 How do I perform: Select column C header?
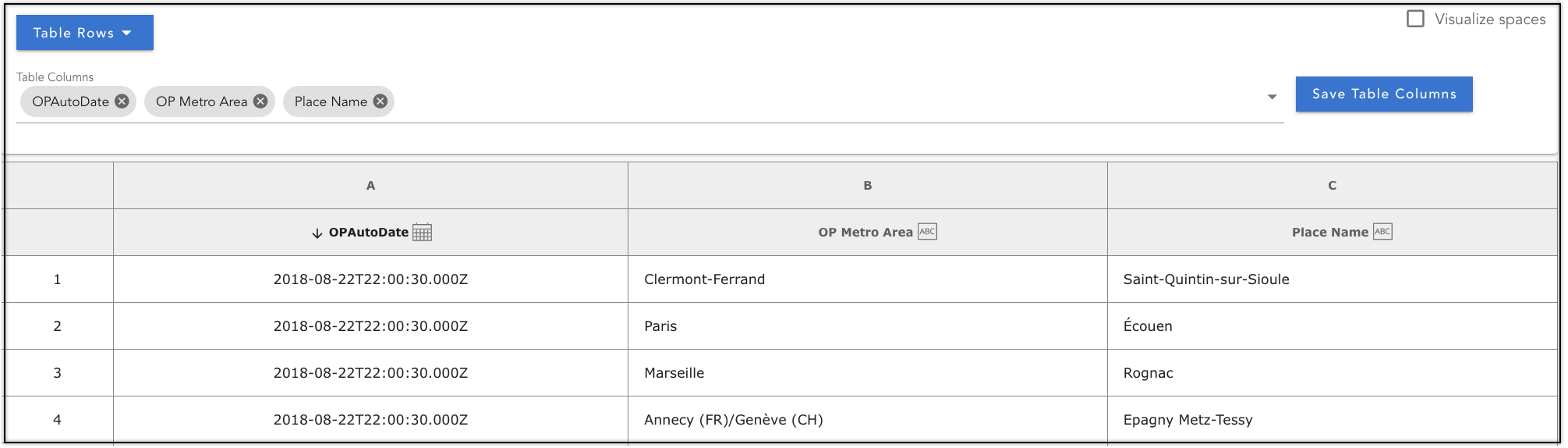[x=1332, y=186]
